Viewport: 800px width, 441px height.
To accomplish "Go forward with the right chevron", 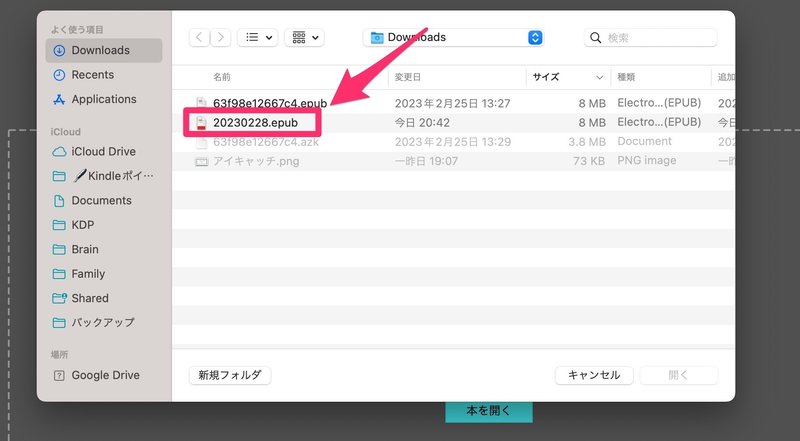I will (220, 37).
